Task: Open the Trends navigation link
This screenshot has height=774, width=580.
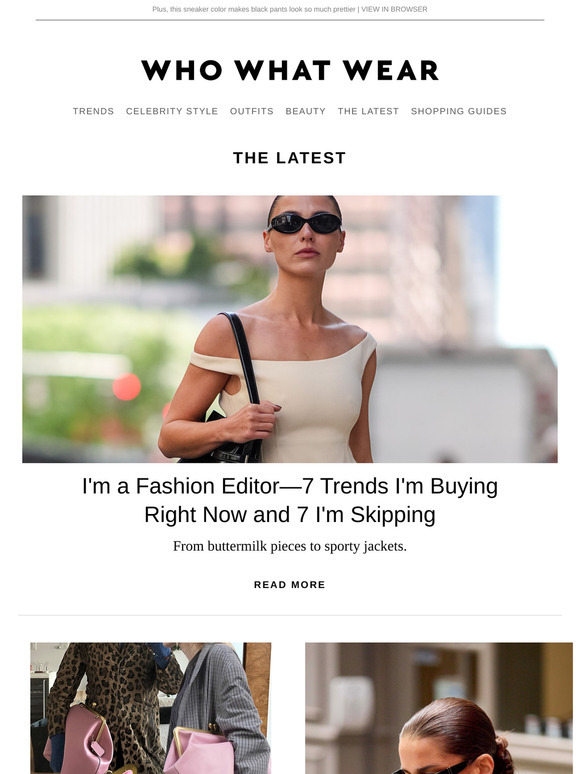Action: [93, 111]
